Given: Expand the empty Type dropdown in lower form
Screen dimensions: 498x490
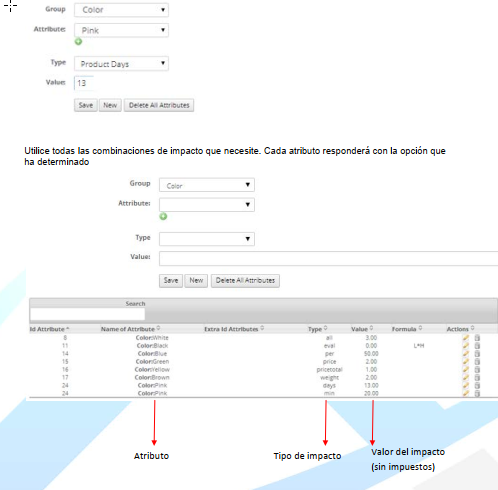Looking at the screenshot, I should pos(207,239).
